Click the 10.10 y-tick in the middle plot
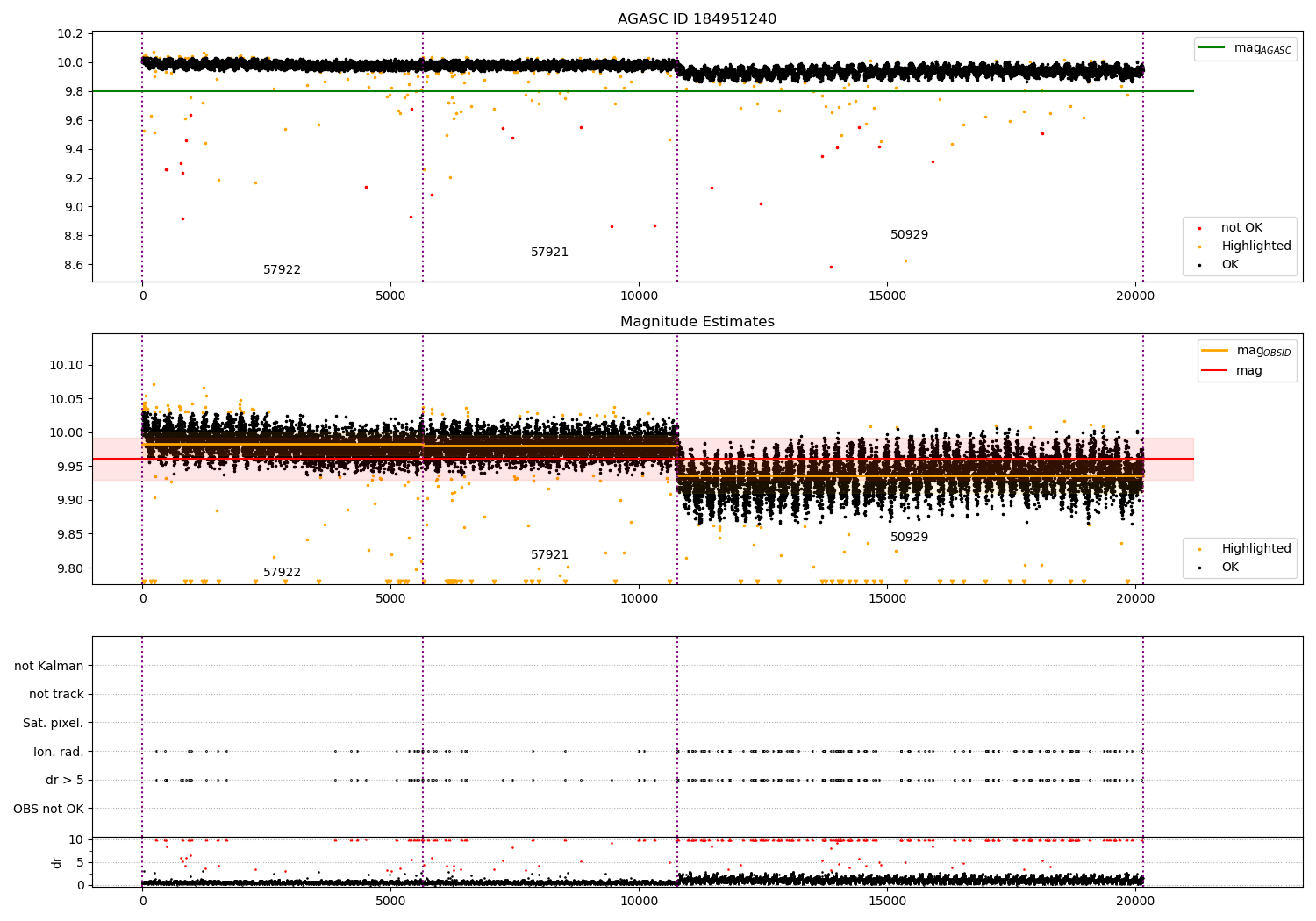This screenshot has height=921, width=1316. pyautogui.click(x=67, y=365)
